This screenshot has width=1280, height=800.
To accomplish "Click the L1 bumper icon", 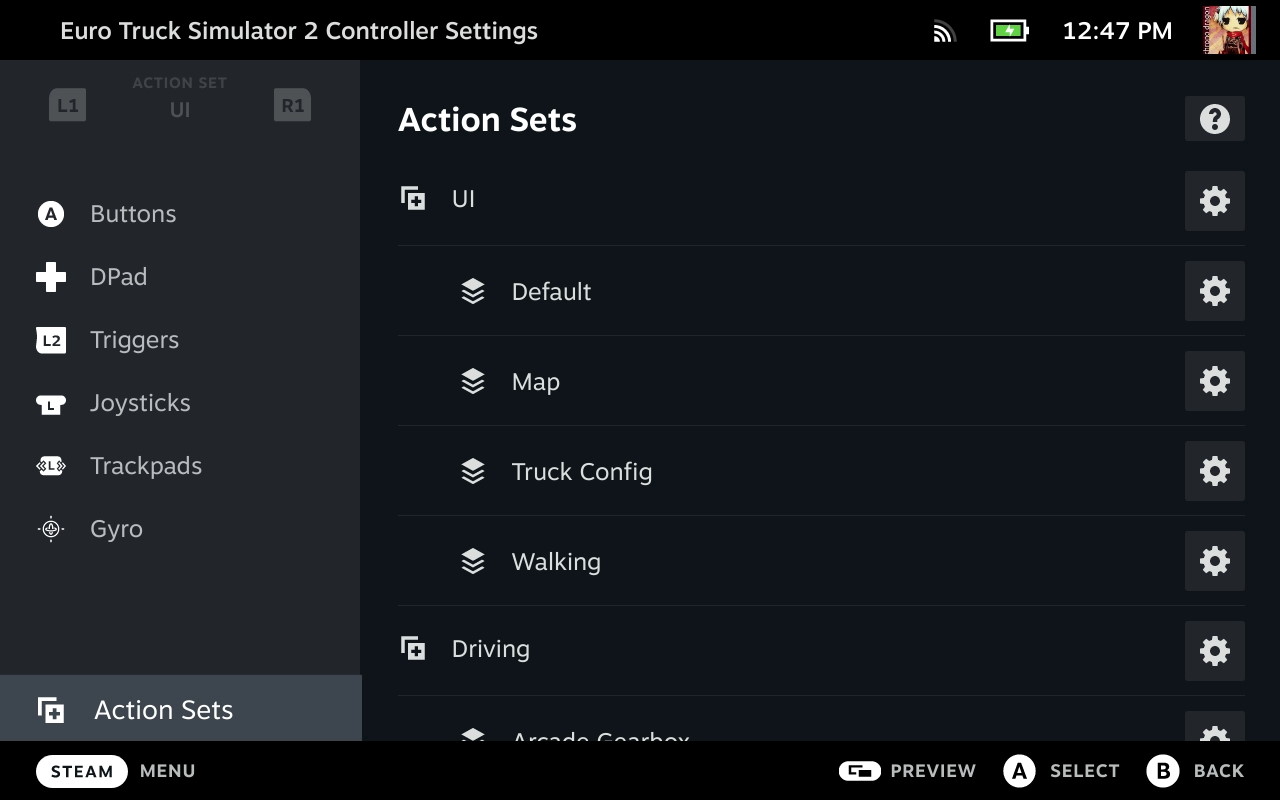I will click(x=67, y=105).
